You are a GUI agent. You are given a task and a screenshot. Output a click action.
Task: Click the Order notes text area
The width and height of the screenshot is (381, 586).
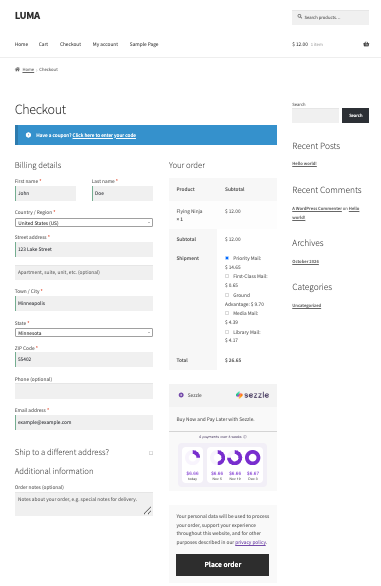click(84, 504)
